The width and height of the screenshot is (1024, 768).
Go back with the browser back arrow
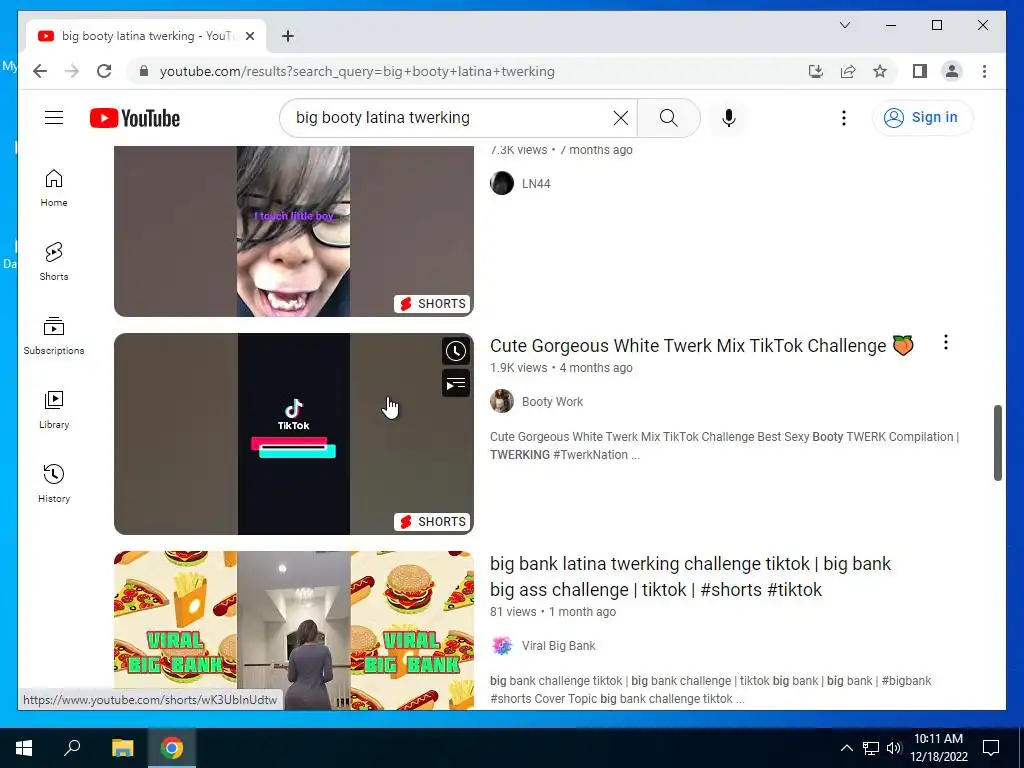click(40, 71)
